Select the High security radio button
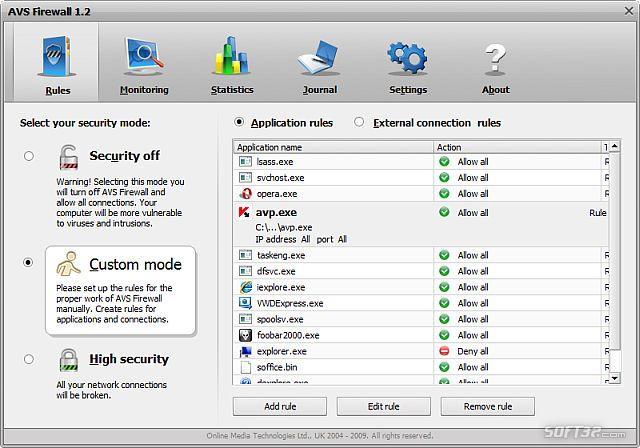Screen dimensions: 640x448 coord(29,359)
